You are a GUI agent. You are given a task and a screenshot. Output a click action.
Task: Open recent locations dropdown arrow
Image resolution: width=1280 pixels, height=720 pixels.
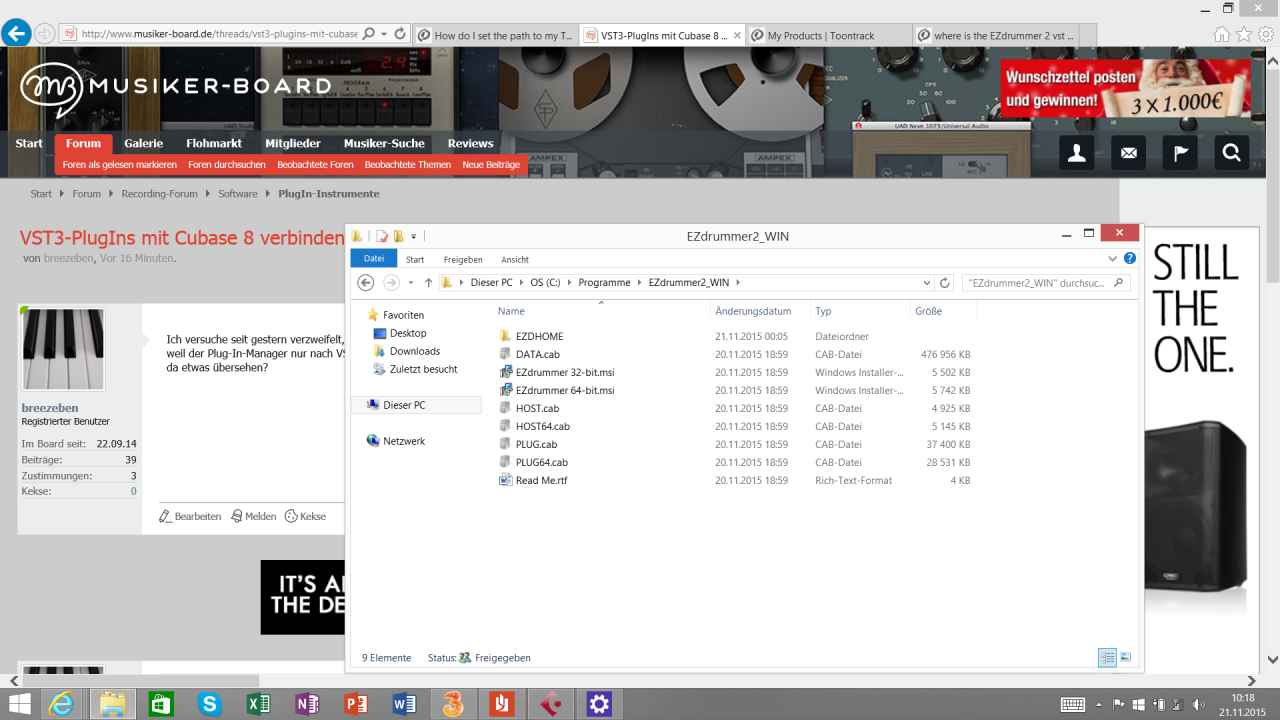point(410,283)
